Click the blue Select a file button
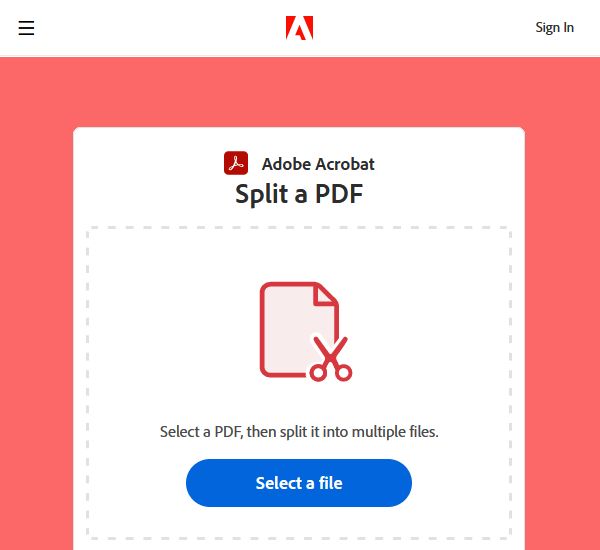The width and height of the screenshot is (600, 550). (x=299, y=483)
